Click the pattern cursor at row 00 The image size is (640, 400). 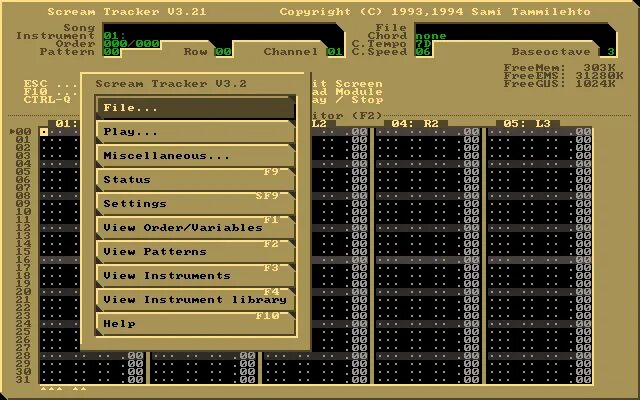click(x=44, y=132)
